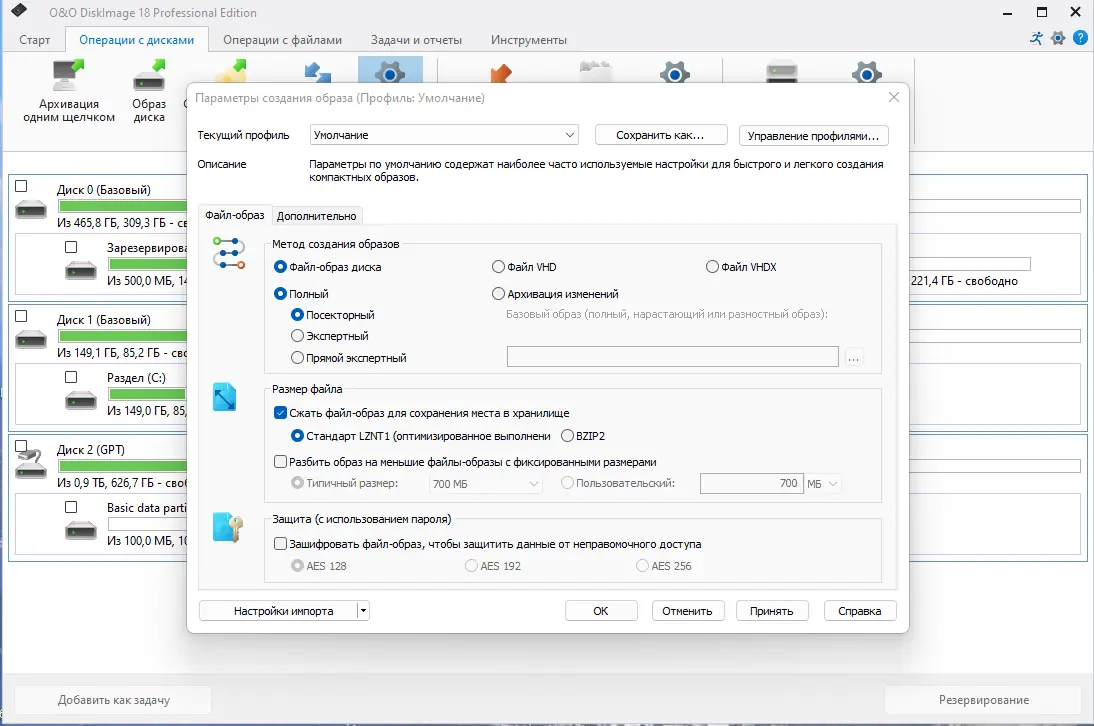This screenshot has width=1094, height=726.
Task: Switch to Дополнительно tab in dialog
Action: 317,215
